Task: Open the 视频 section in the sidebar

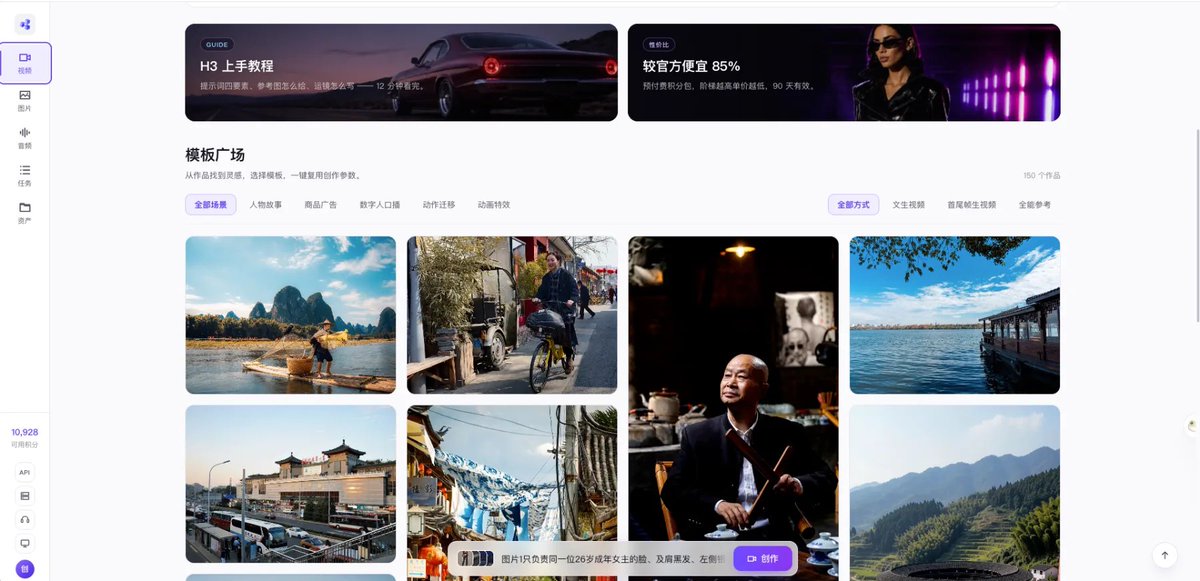Action: coord(25,63)
